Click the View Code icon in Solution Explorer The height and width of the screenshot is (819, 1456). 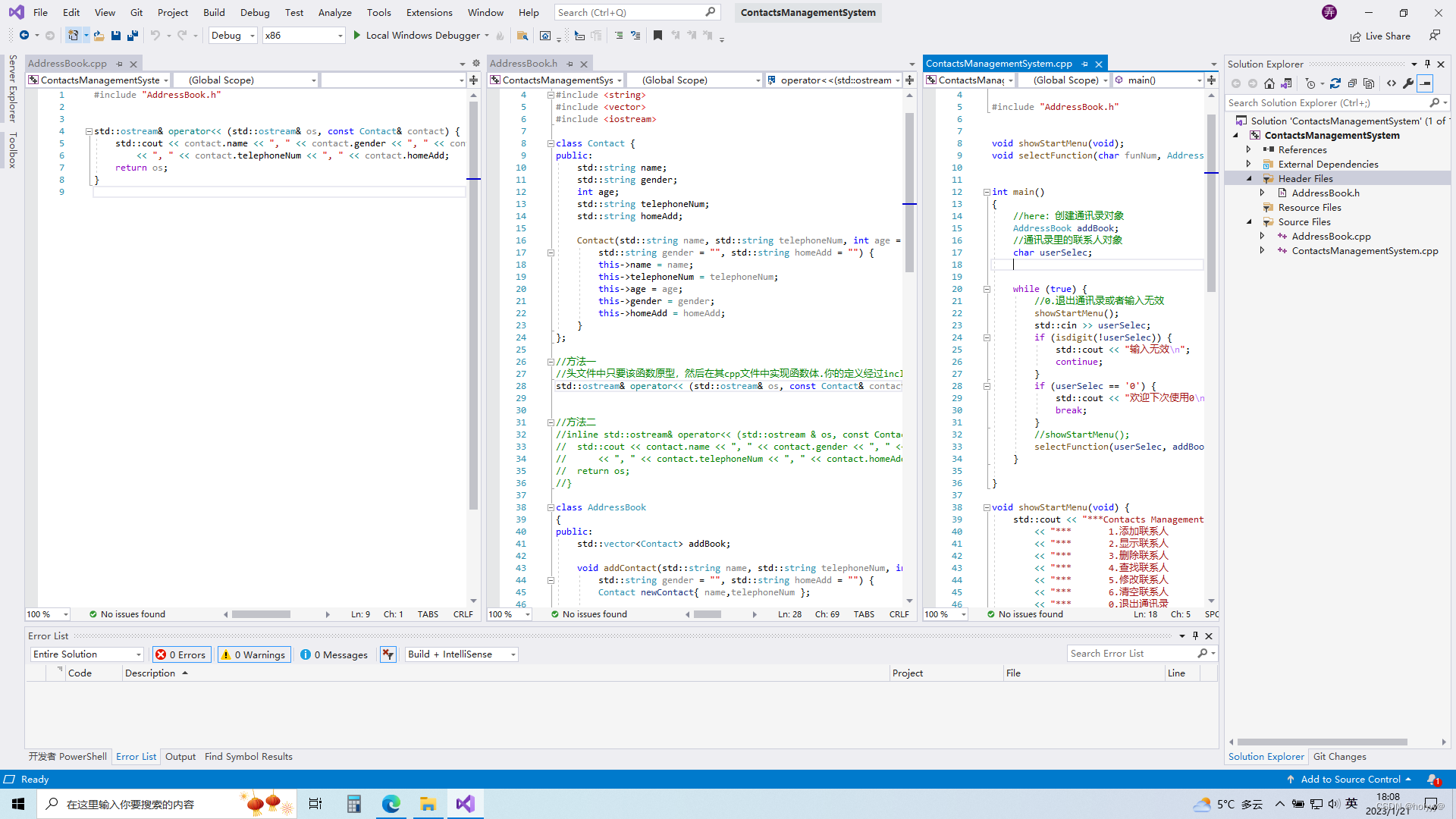1392,83
